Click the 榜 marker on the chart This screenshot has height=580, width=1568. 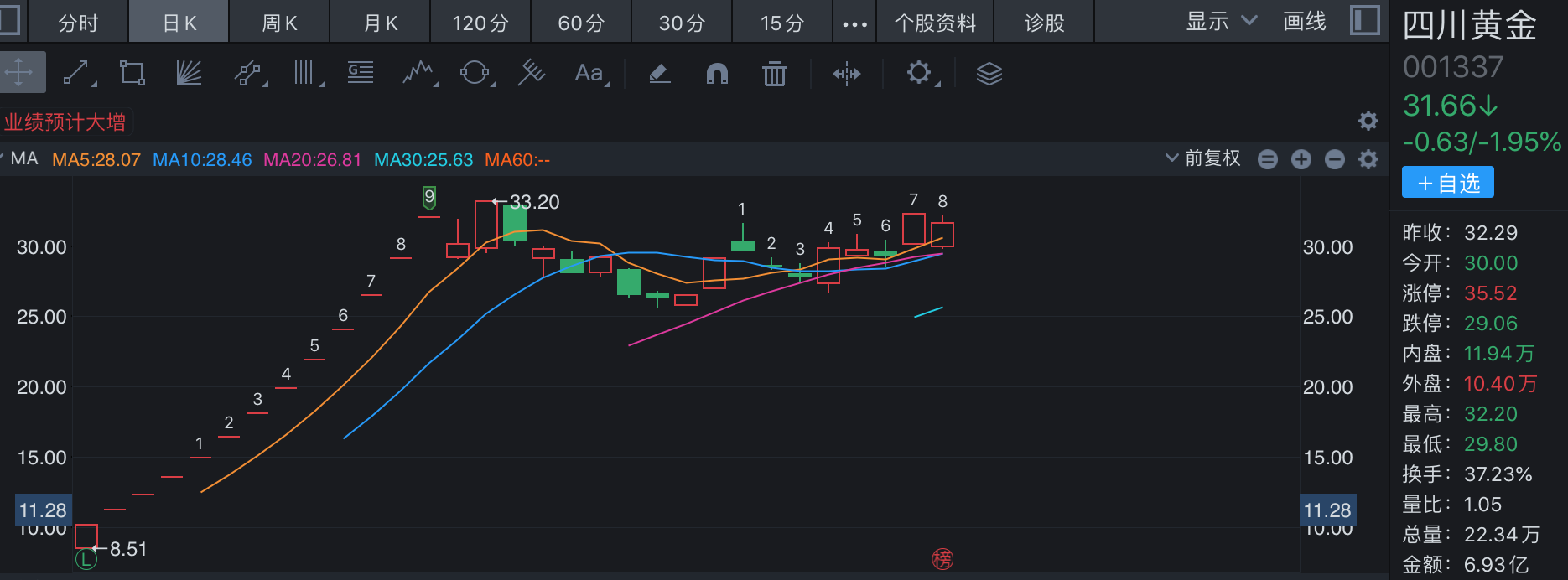(942, 559)
